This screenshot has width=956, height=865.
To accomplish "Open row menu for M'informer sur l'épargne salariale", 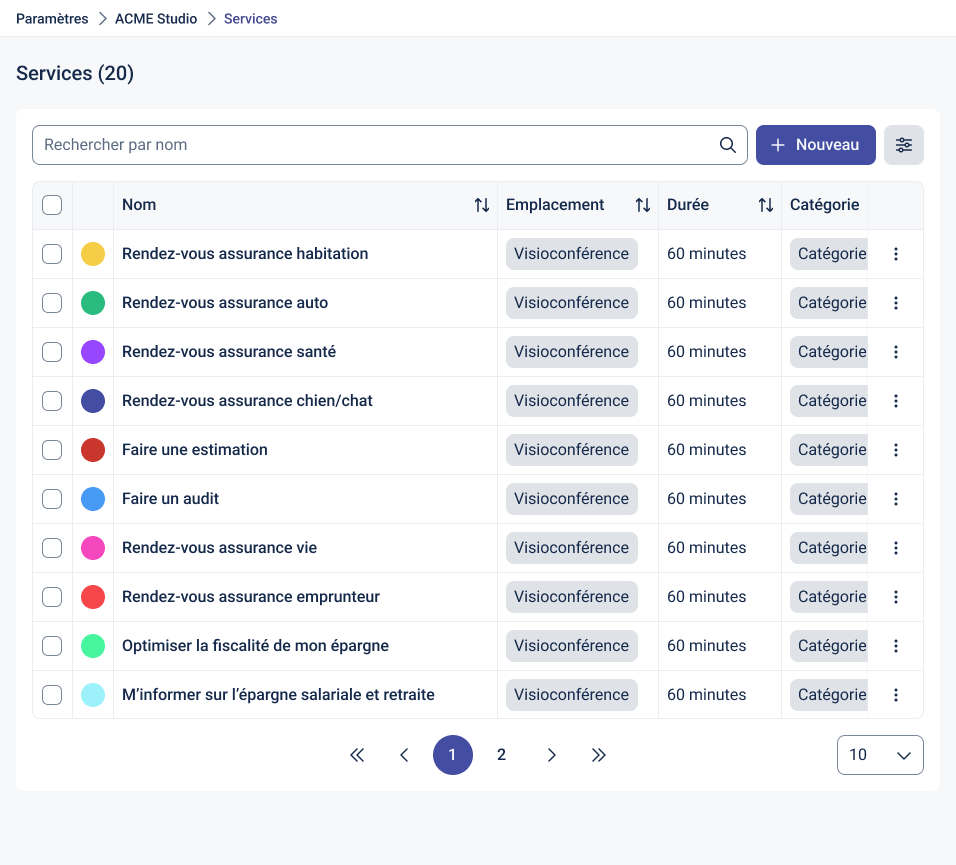I will click(896, 695).
